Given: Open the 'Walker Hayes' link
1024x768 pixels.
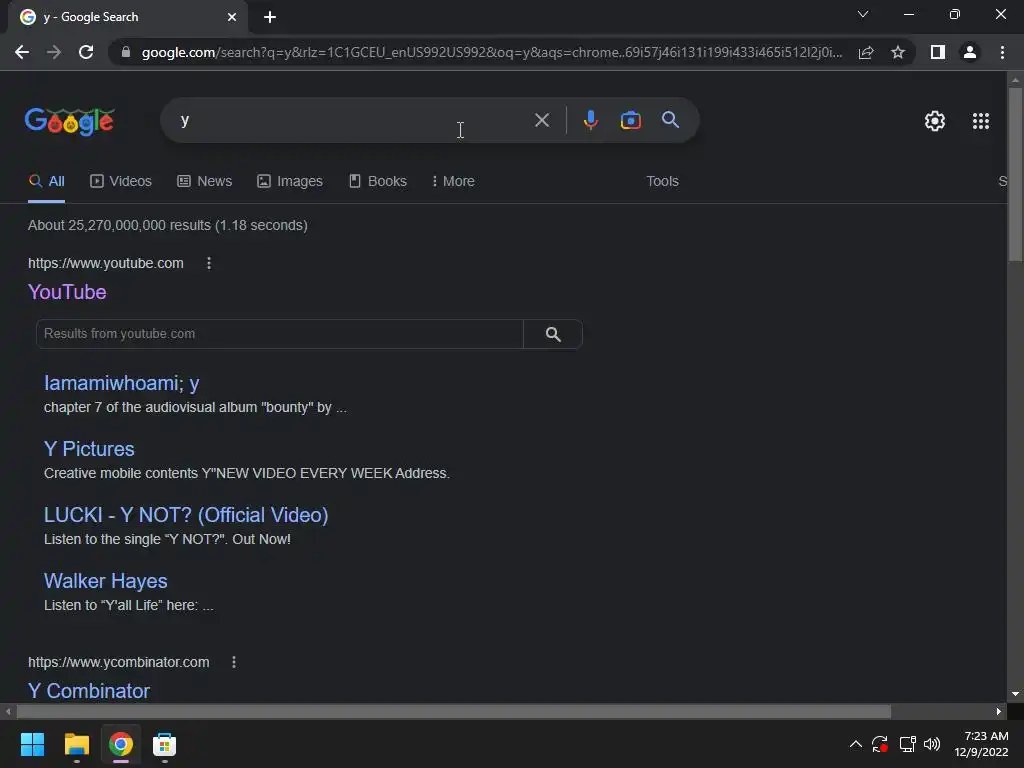Looking at the screenshot, I should pyautogui.click(x=106, y=581).
